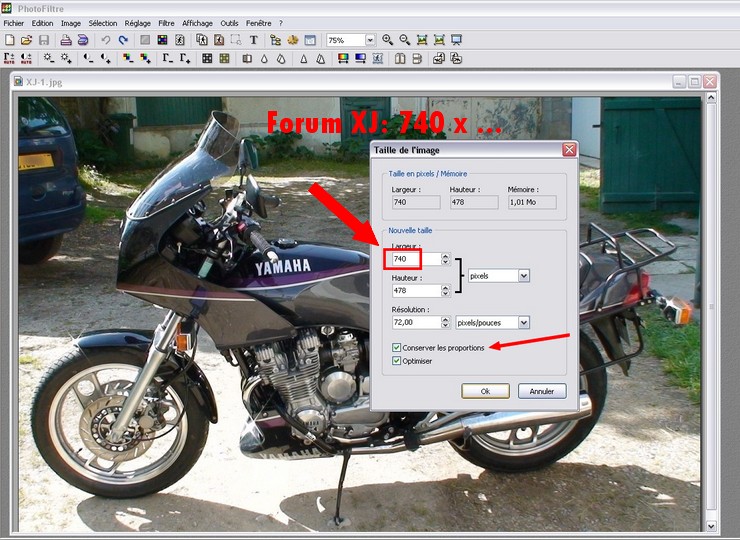Open the Affichage menu
This screenshot has height=540, width=740.
197,23
